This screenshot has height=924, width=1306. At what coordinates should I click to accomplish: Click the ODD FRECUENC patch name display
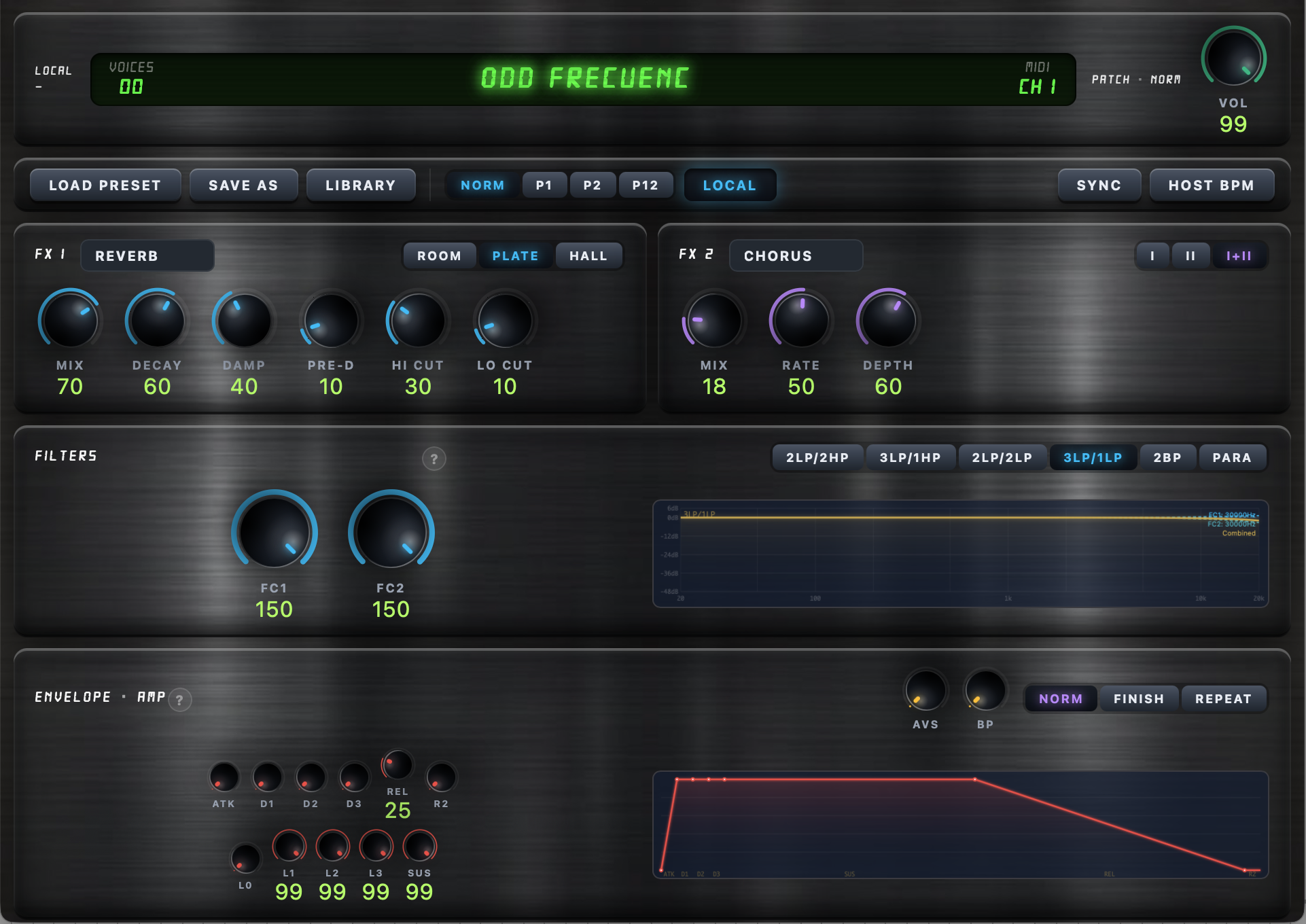tap(585, 78)
